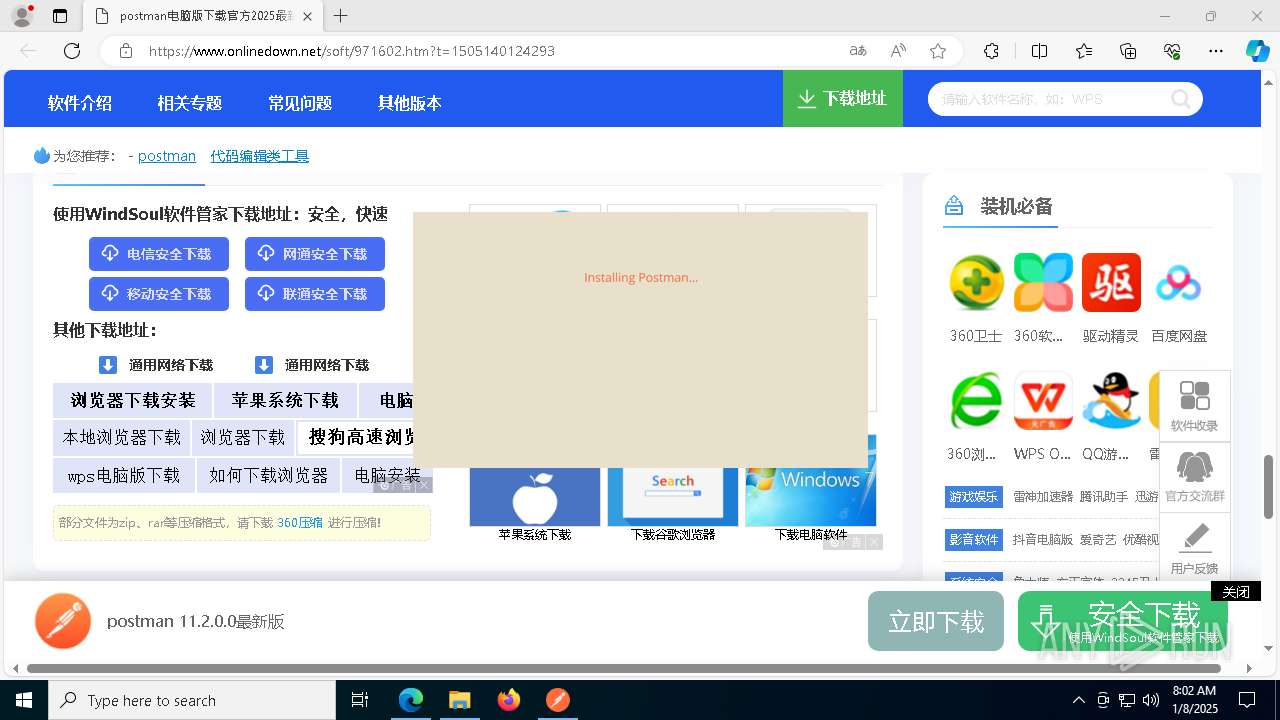The height and width of the screenshot is (720, 1280).
Task: Close the bottom bar with 关闭
Action: [x=1236, y=592]
